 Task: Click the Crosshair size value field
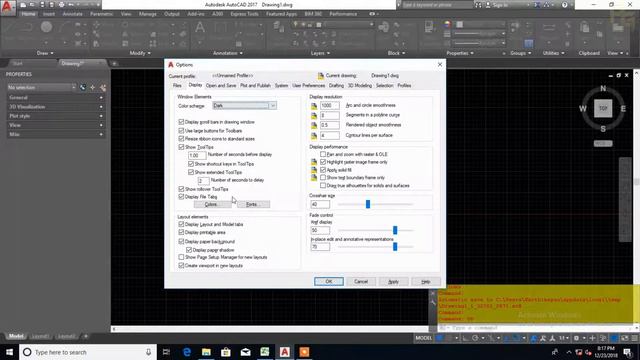320,204
